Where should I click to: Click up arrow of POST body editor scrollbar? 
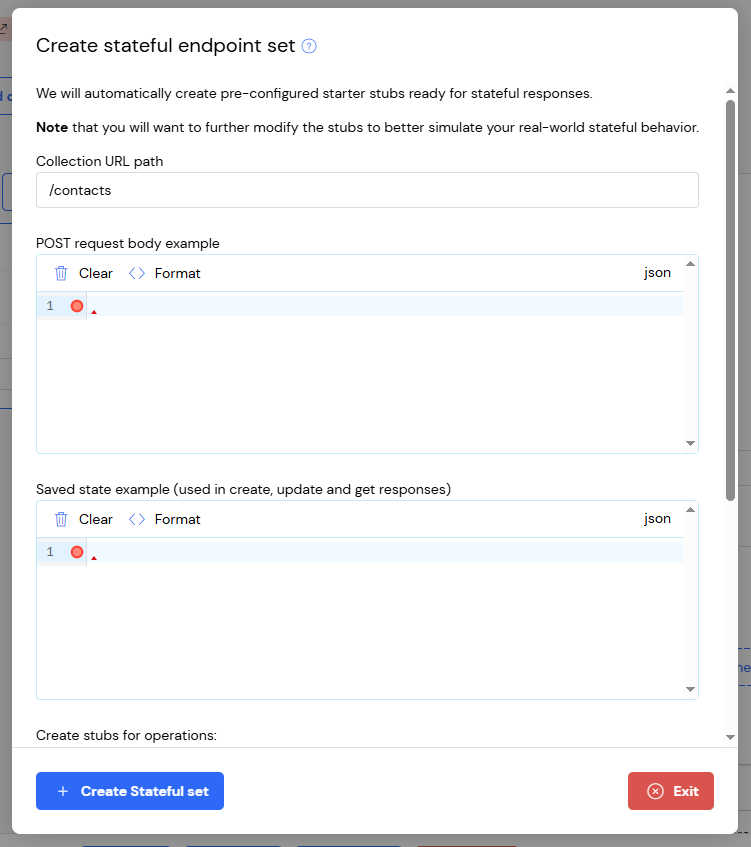point(690,264)
